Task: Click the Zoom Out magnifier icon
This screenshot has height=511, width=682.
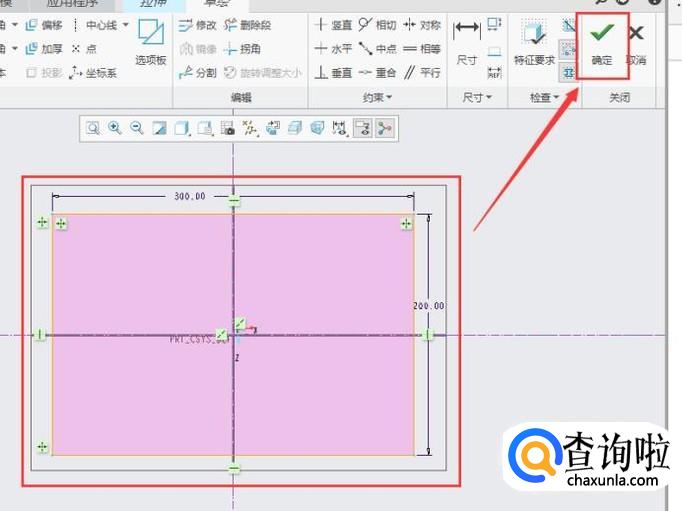Action: click(x=137, y=128)
